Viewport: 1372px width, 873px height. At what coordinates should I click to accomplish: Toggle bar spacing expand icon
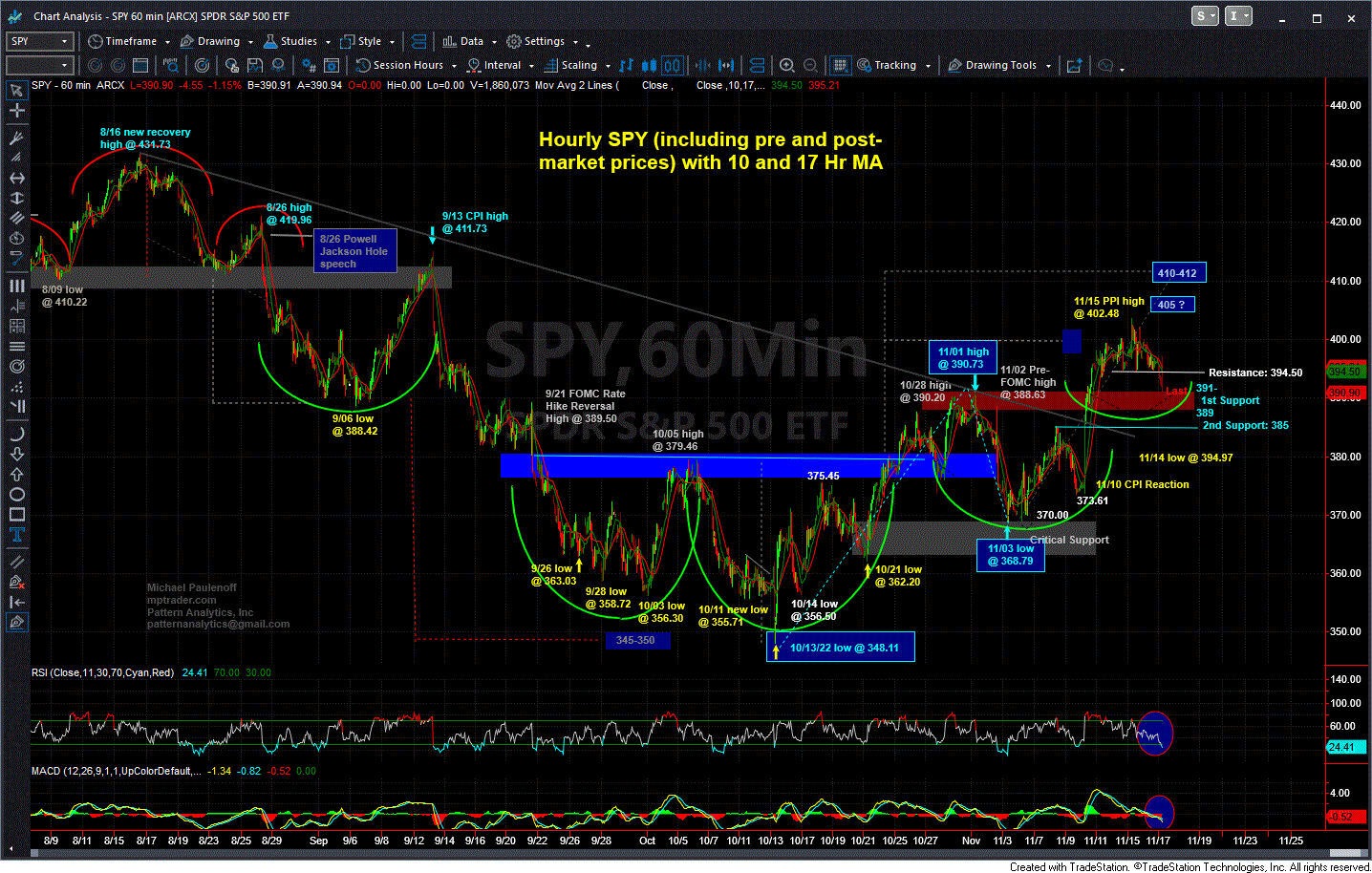tap(726, 65)
